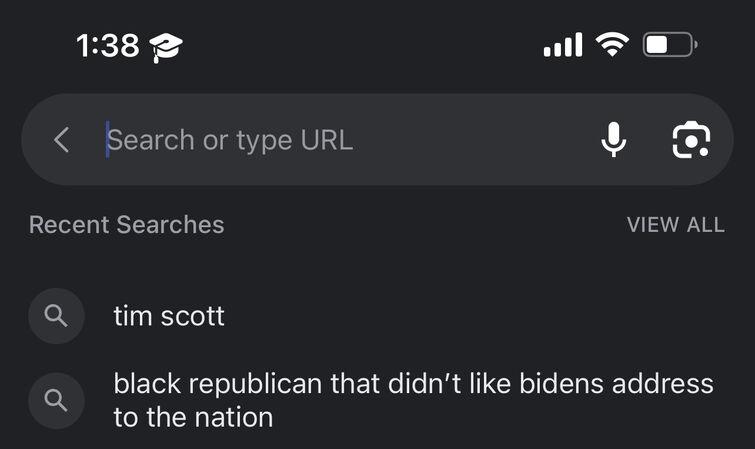755x449 pixels.
Task: Tap empty search bar area left of microphone
Action: pos(474,140)
